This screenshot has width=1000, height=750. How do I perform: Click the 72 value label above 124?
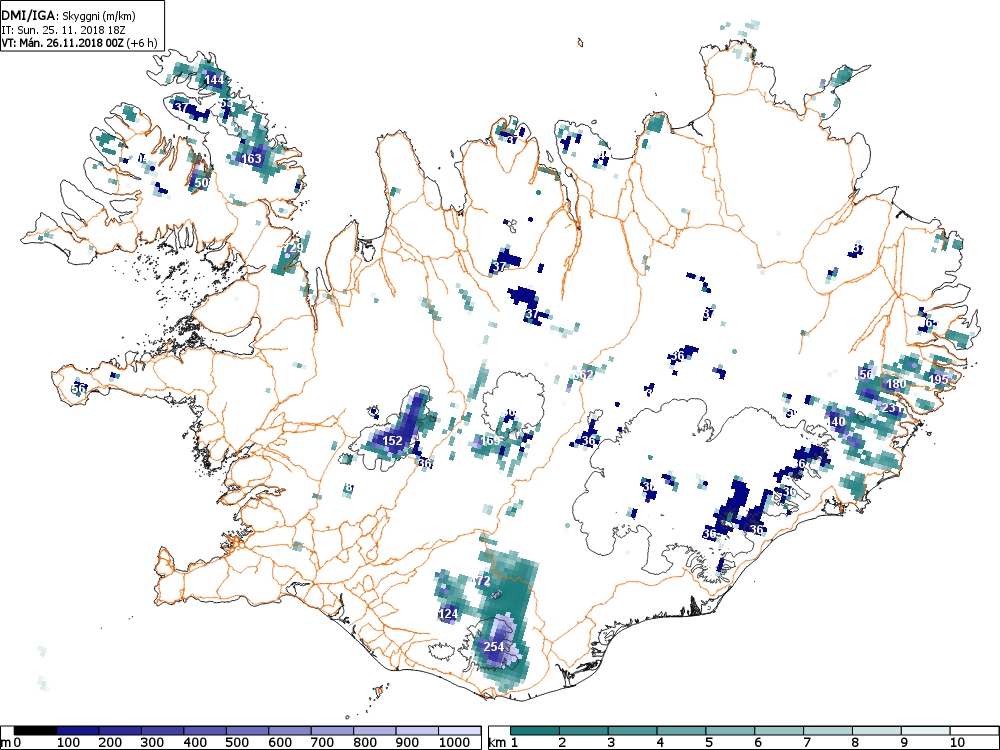tap(483, 581)
